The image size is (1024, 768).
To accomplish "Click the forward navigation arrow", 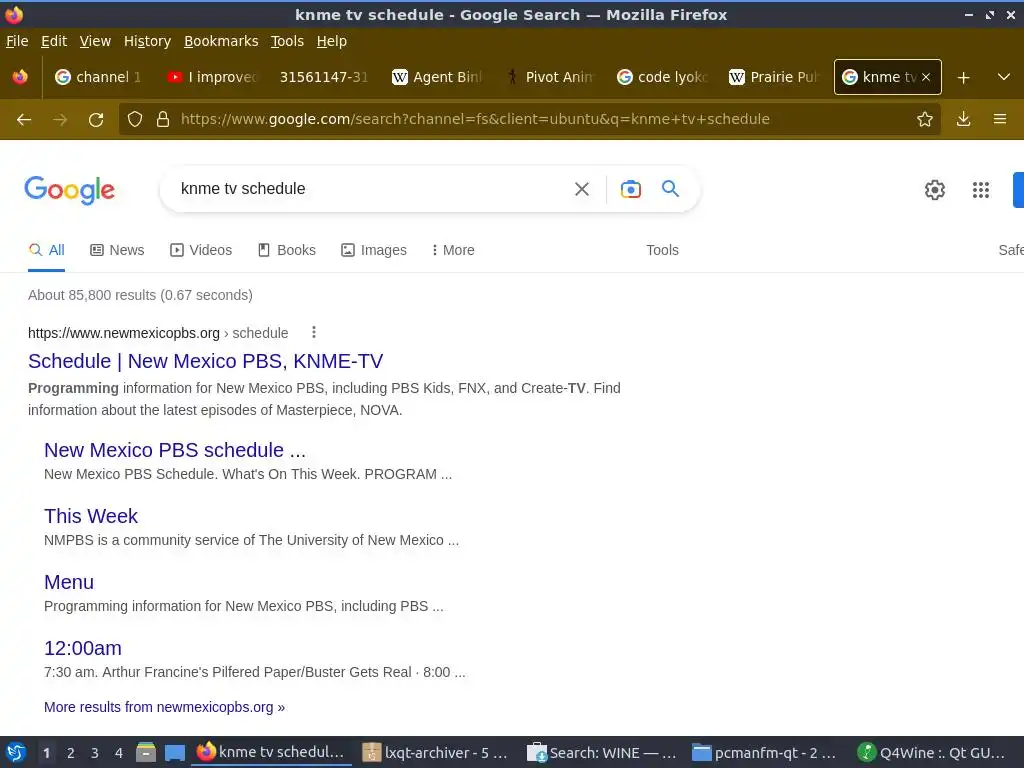I will [x=60, y=120].
